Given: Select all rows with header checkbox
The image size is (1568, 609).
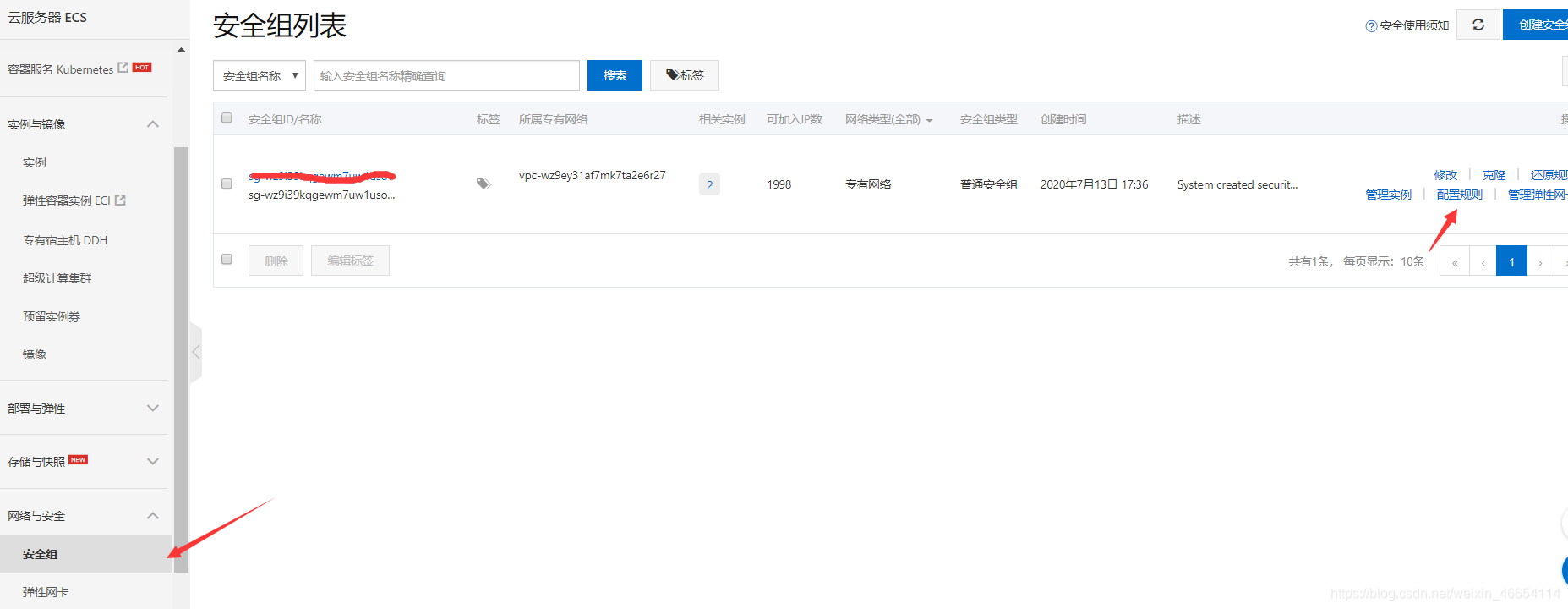Looking at the screenshot, I should click(x=227, y=118).
